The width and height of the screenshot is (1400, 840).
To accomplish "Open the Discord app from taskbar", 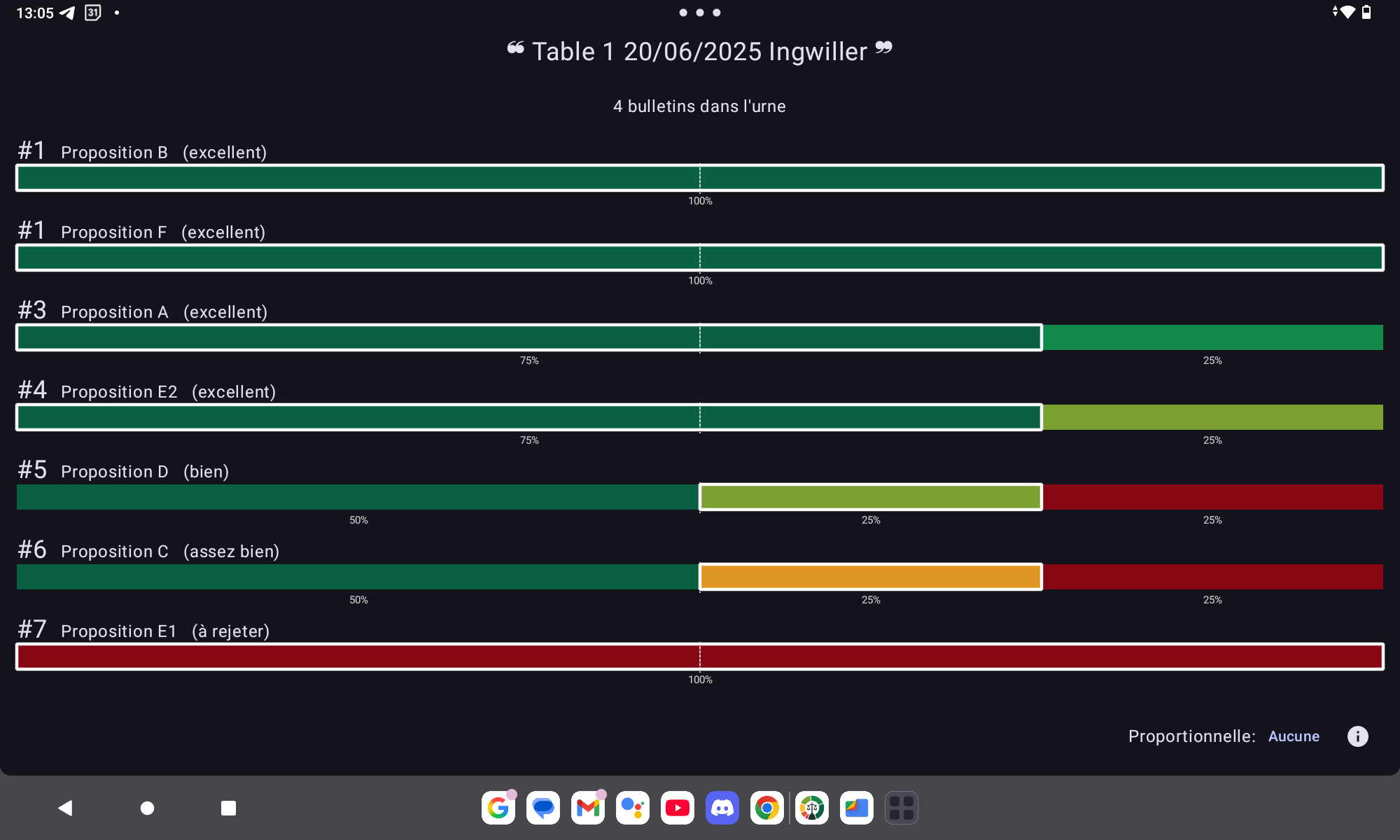I will 722,808.
